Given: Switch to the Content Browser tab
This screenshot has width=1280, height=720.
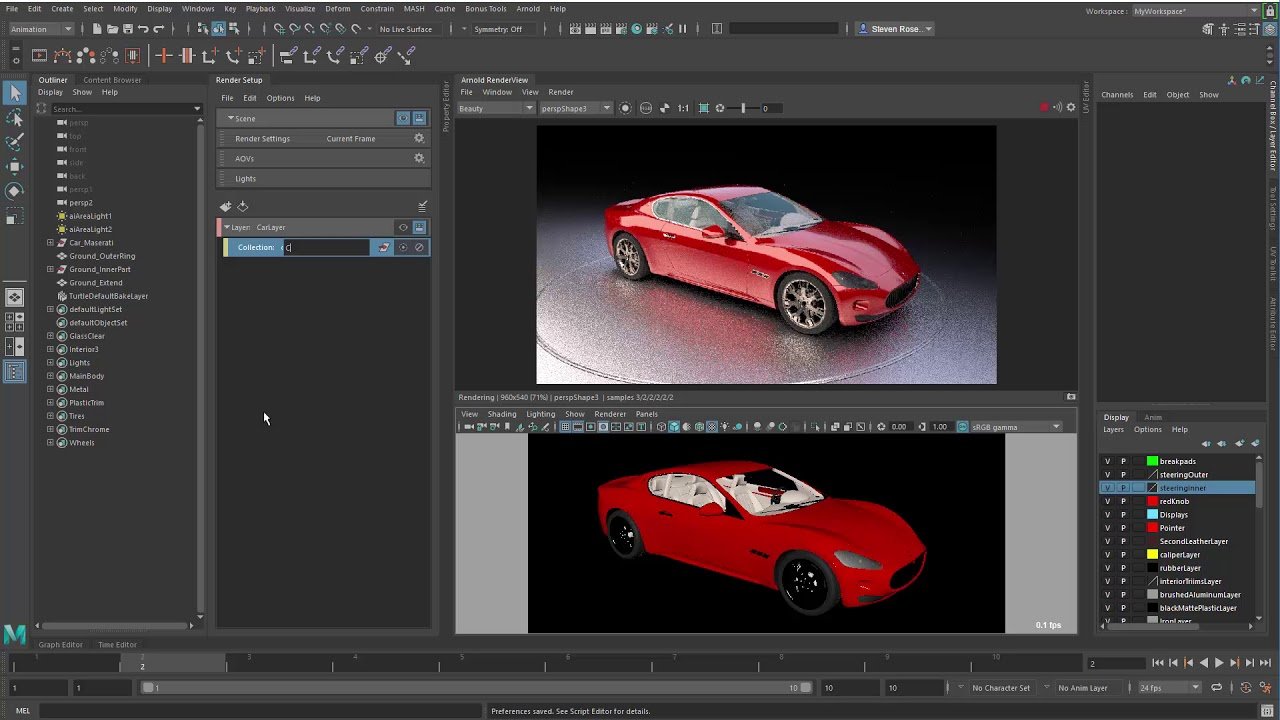Looking at the screenshot, I should pyautogui.click(x=112, y=80).
